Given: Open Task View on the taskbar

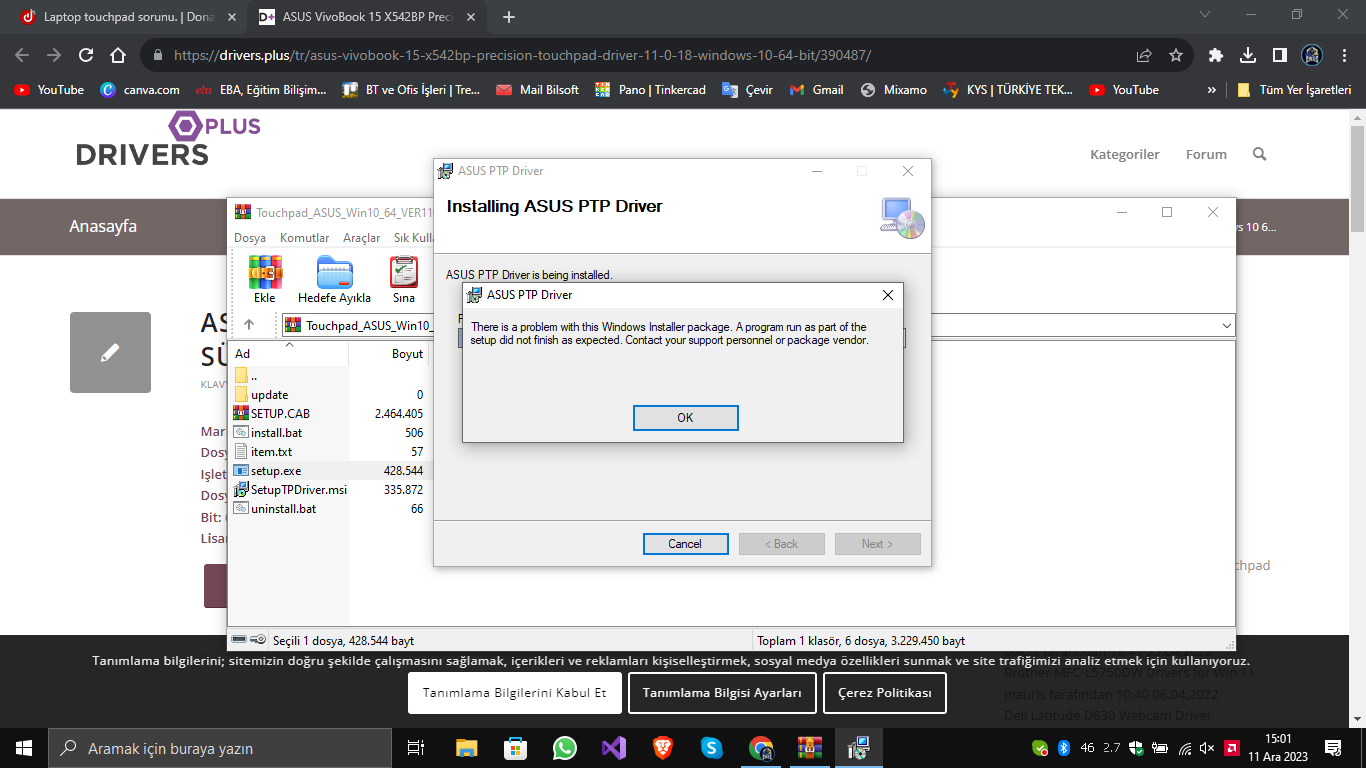Looking at the screenshot, I should point(416,748).
